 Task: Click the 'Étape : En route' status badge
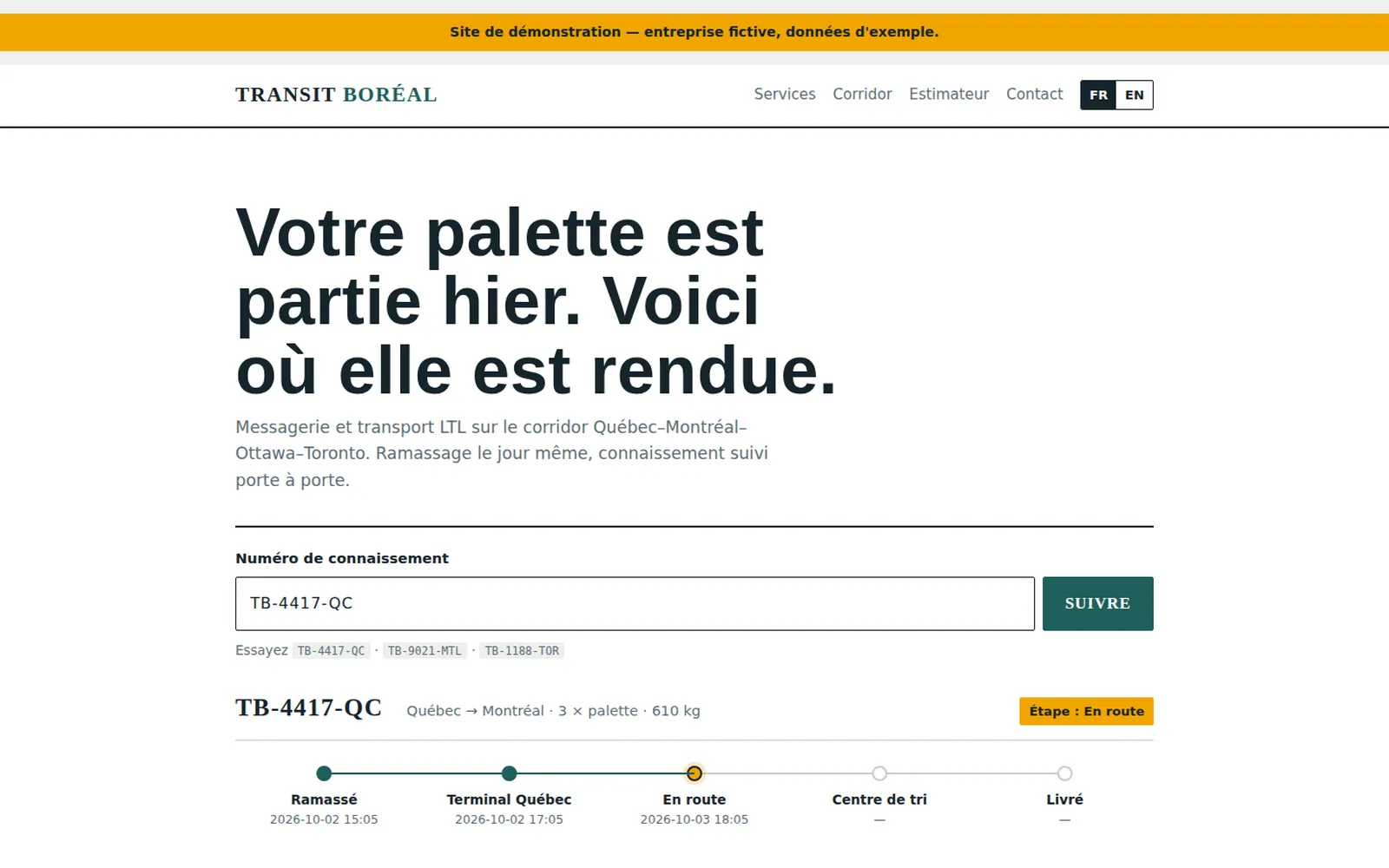click(x=1086, y=711)
